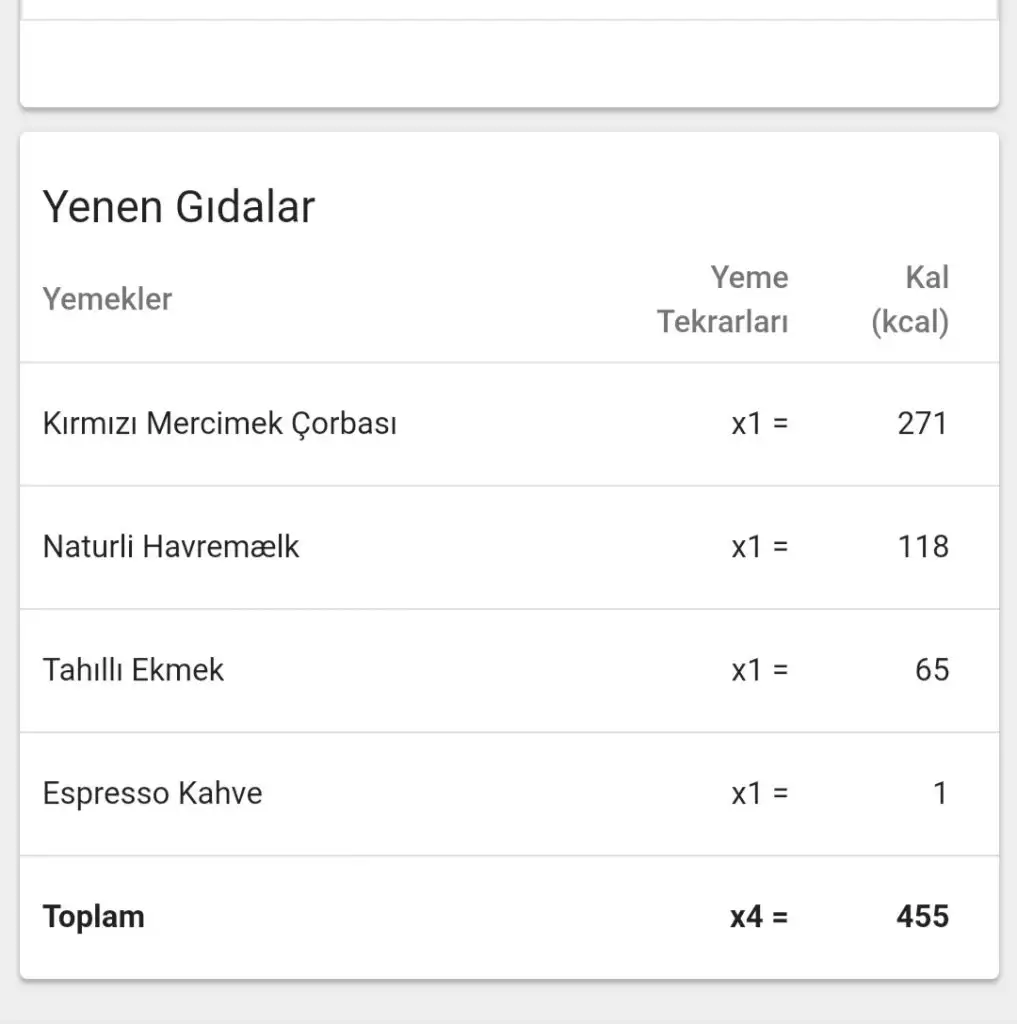Select the 455 total calories value
Image resolution: width=1017 pixels, height=1024 pixels.
point(922,917)
